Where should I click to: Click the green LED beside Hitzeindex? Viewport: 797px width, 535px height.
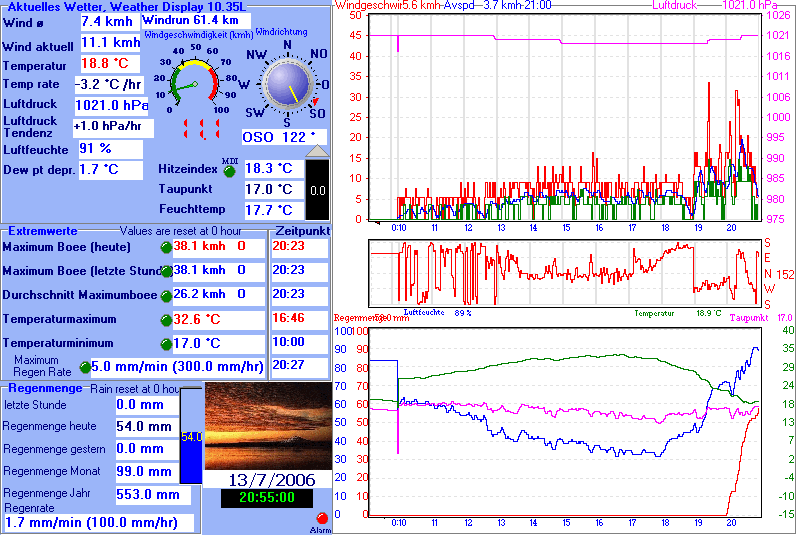pyautogui.click(x=229, y=171)
